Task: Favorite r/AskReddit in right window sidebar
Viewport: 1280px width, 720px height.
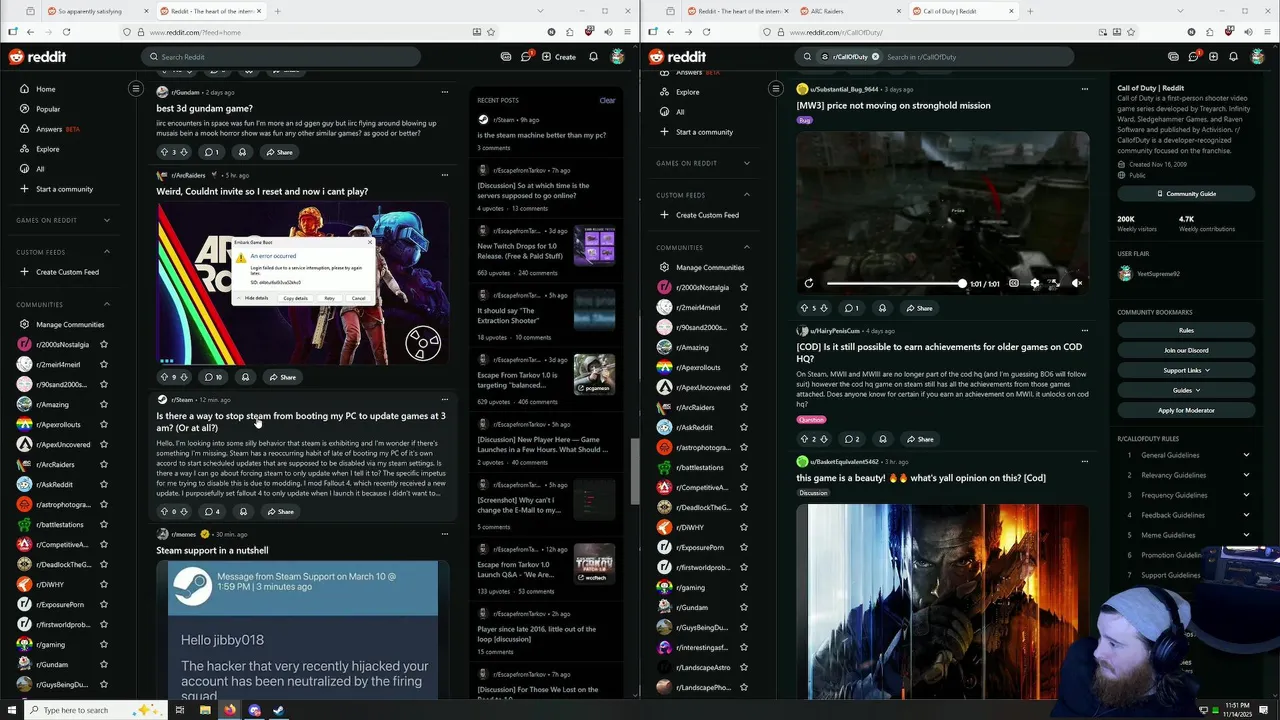Action: coord(744,427)
